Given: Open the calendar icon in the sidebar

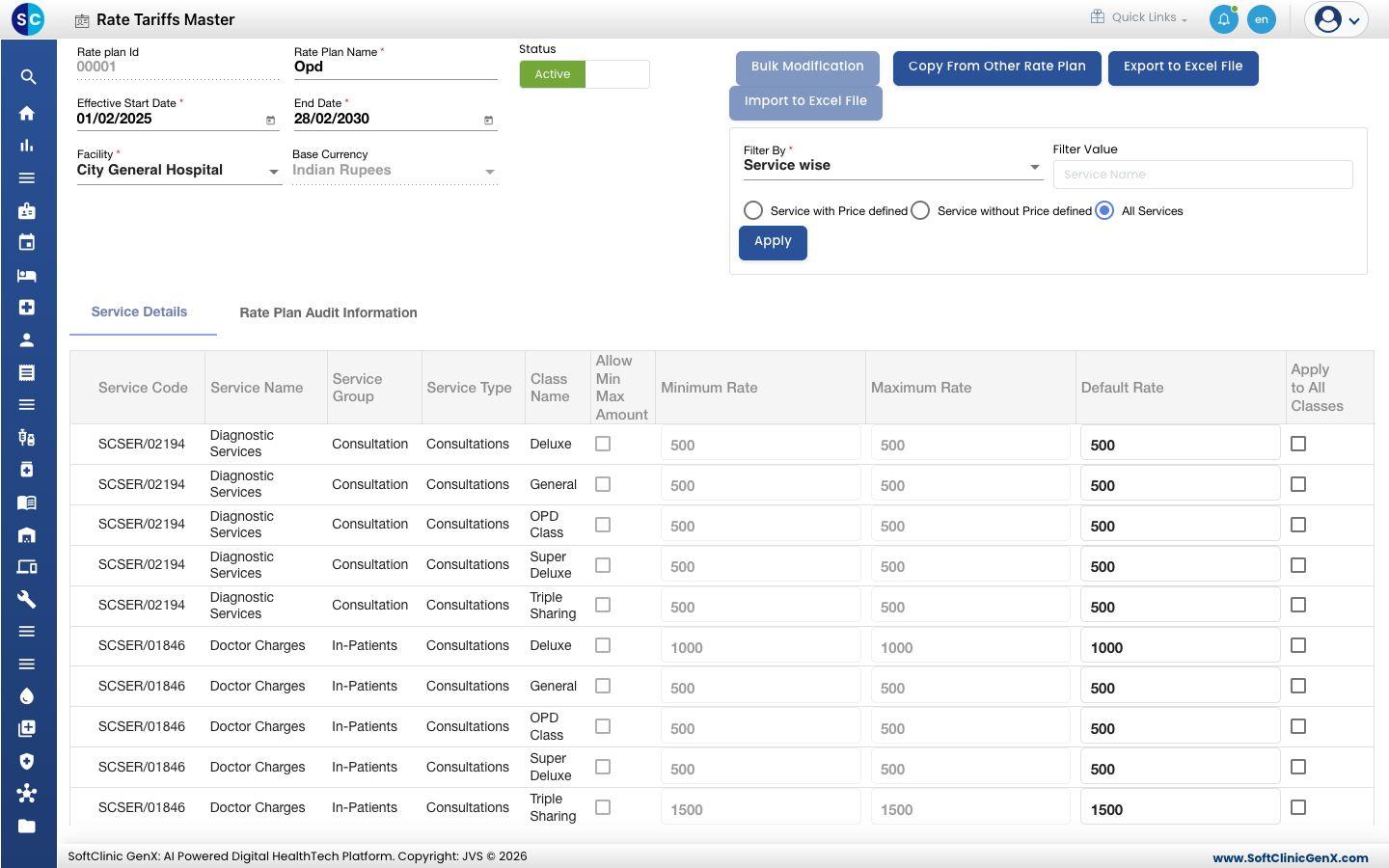Looking at the screenshot, I should click(27, 242).
